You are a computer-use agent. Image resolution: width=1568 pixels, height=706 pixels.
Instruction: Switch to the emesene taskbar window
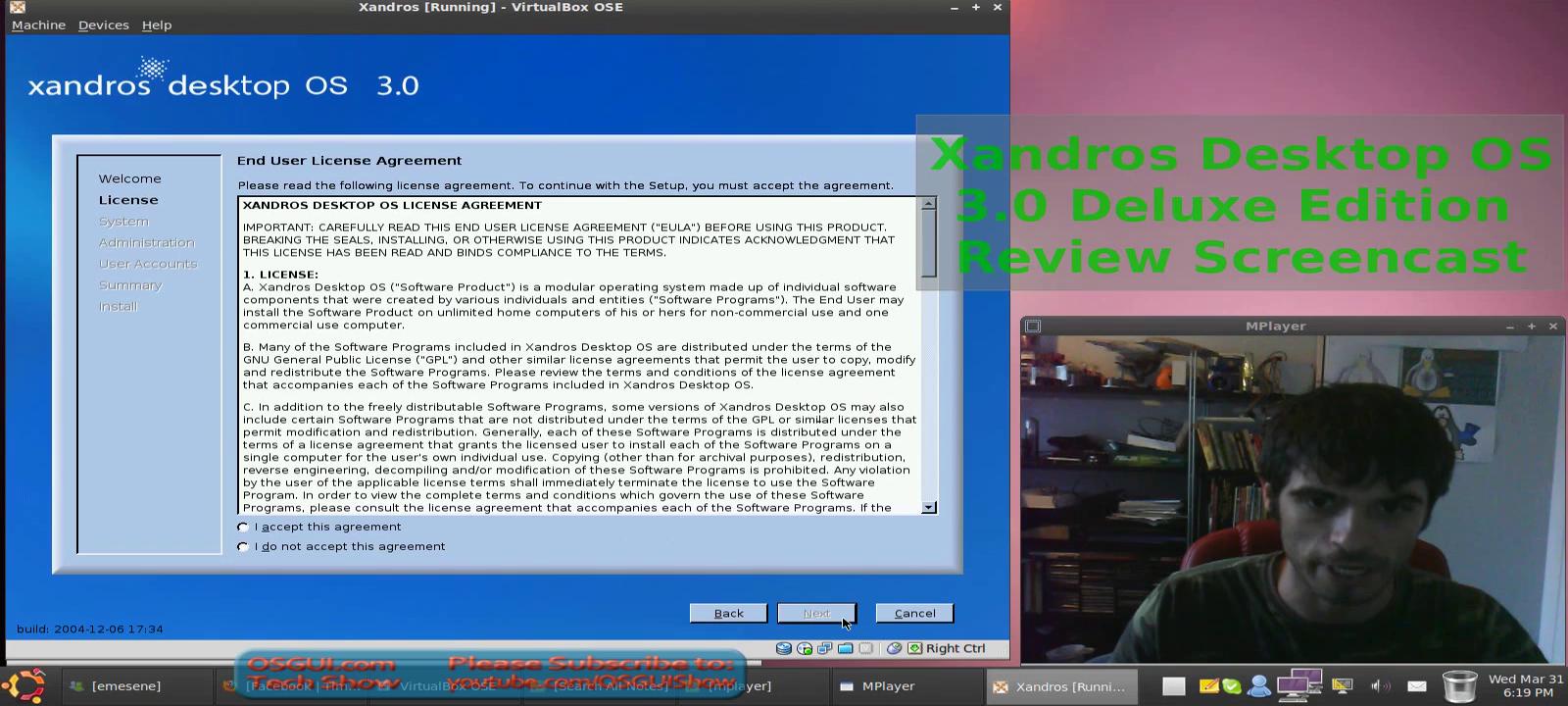137,686
